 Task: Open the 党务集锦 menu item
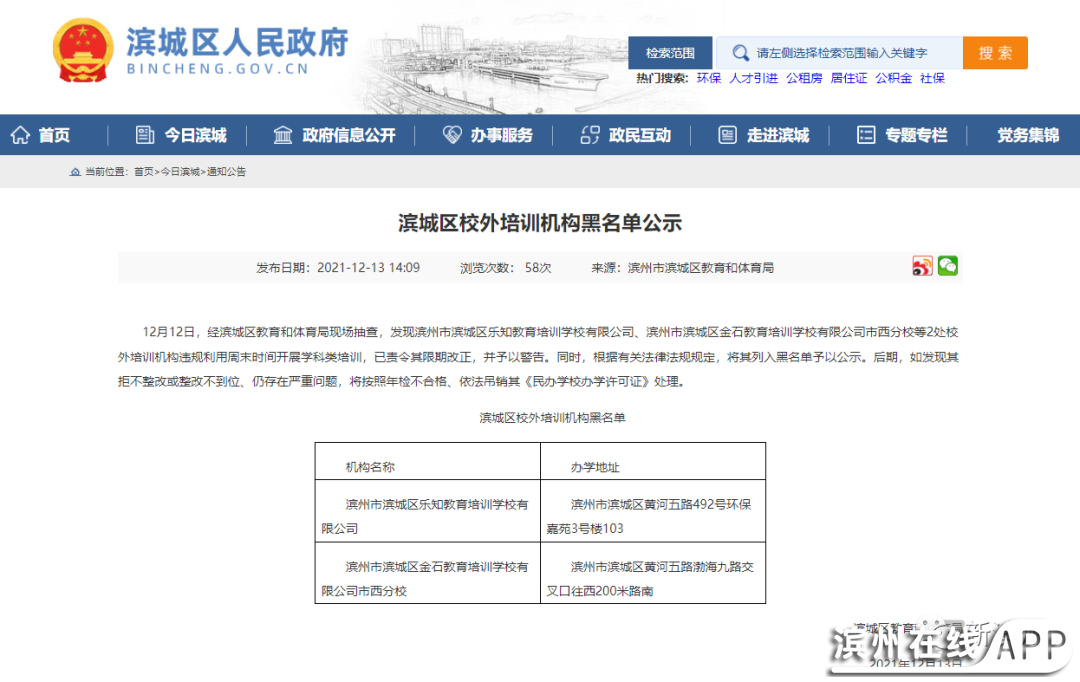tap(1027, 135)
